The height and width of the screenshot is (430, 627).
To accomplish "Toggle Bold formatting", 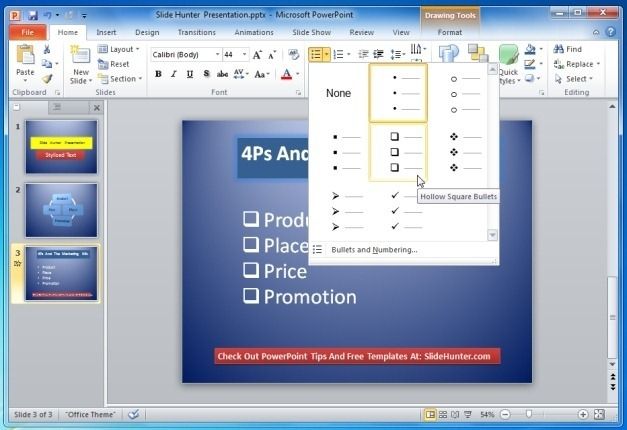I will pyautogui.click(x=158, y=74).
